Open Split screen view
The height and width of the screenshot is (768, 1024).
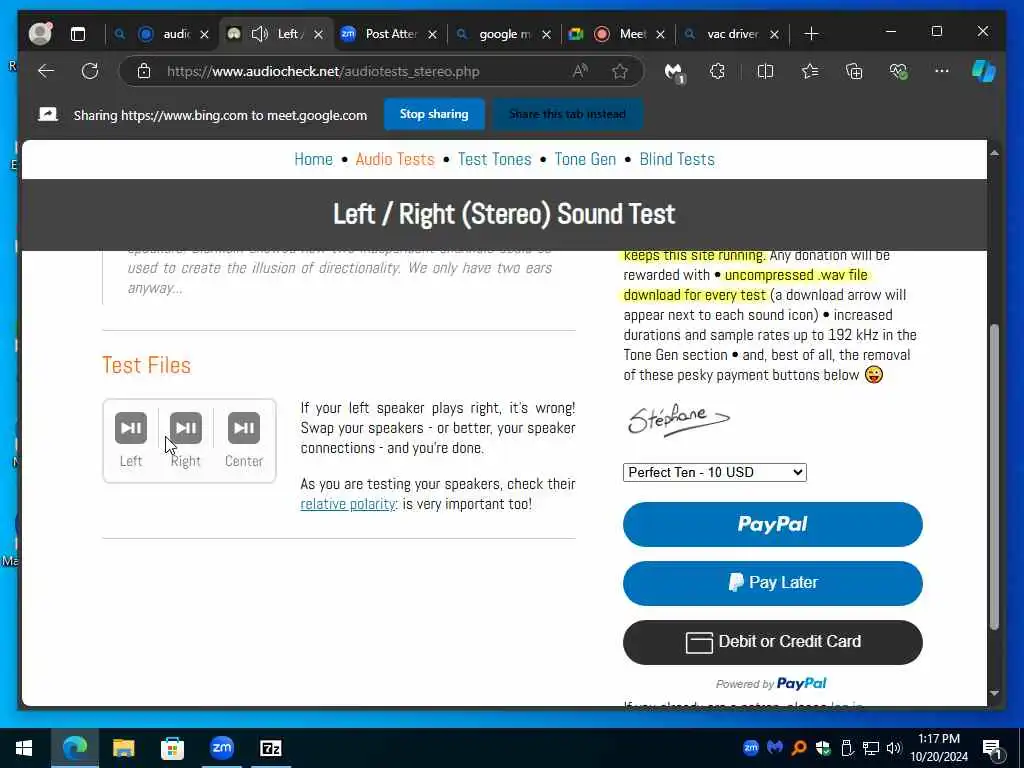[x=765, y=71]
